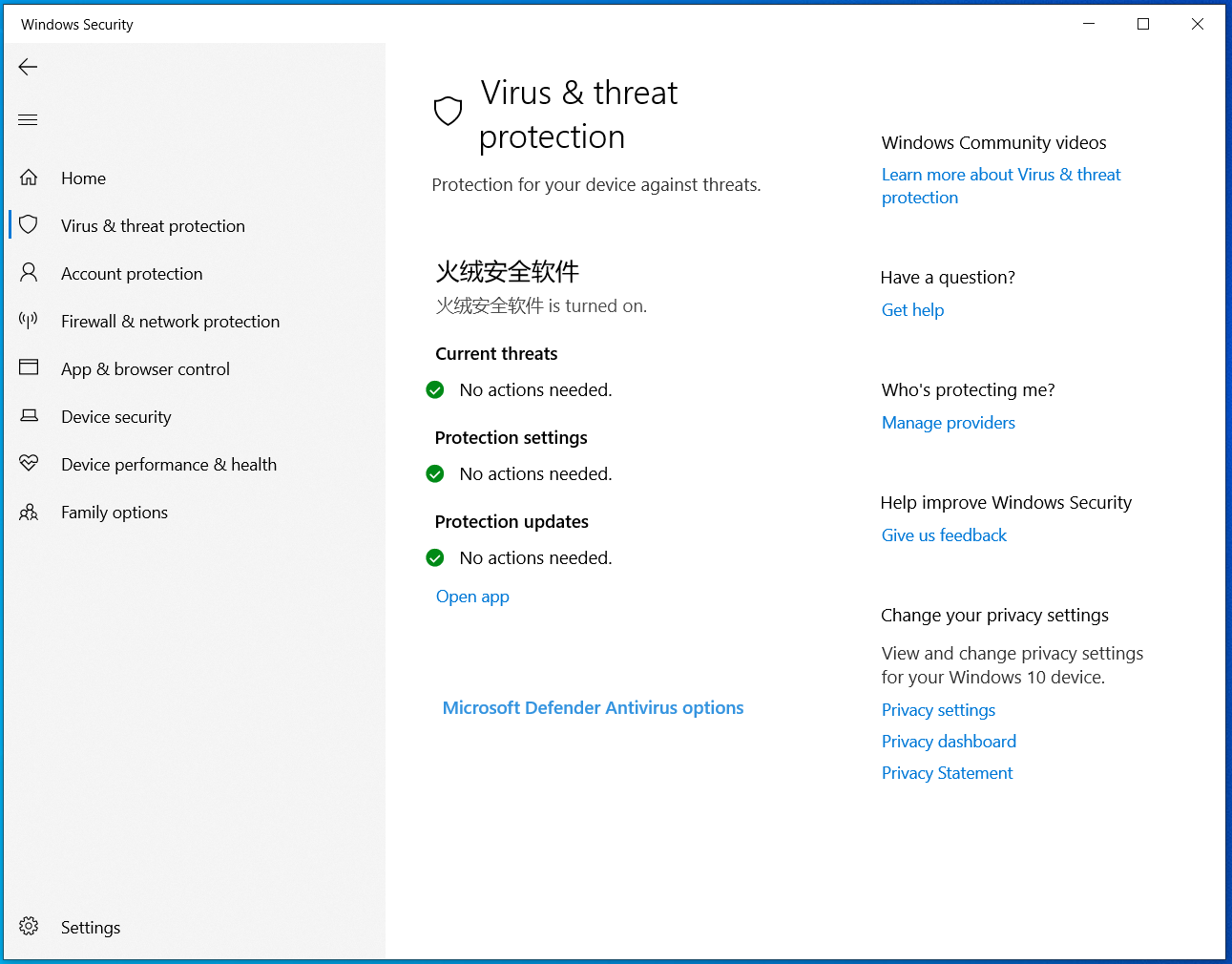Click Help improve Windows Security heading
Image resolution: width=1232 pixels, height=964 pixels.
[1006, 503]
